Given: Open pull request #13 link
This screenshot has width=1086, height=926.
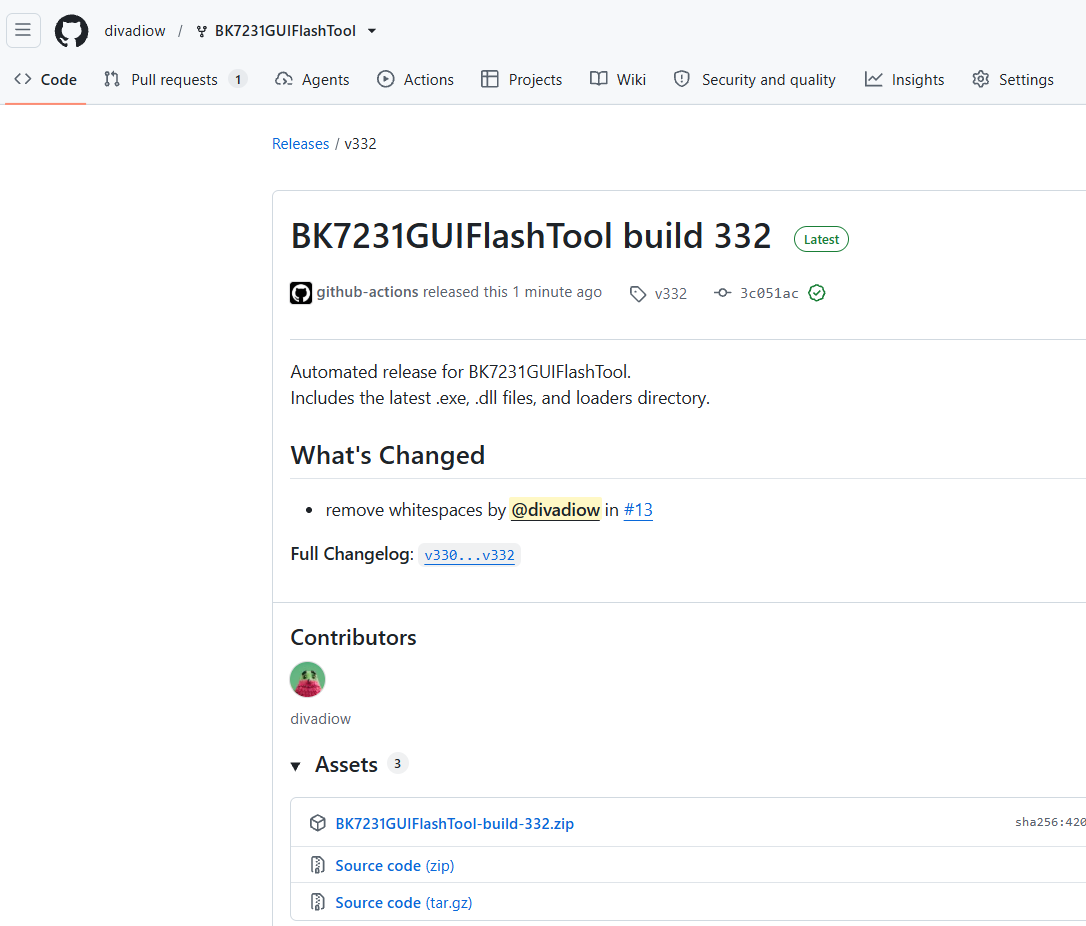Looking at the screenshot, I should pyautogui.click(x=638, y=510).
